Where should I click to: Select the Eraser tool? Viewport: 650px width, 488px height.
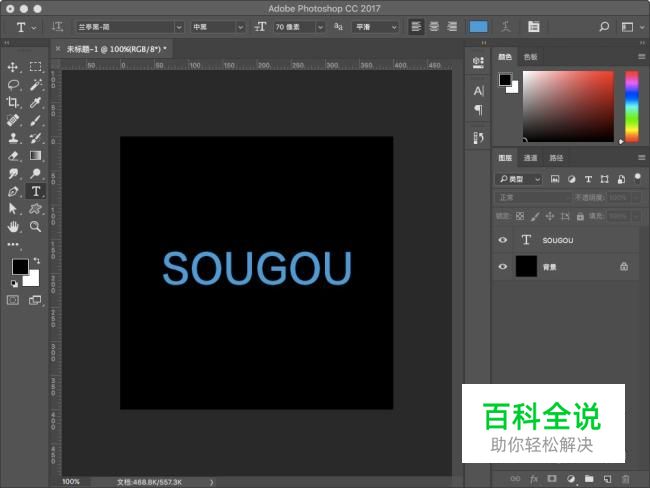(x=13, y=156)
